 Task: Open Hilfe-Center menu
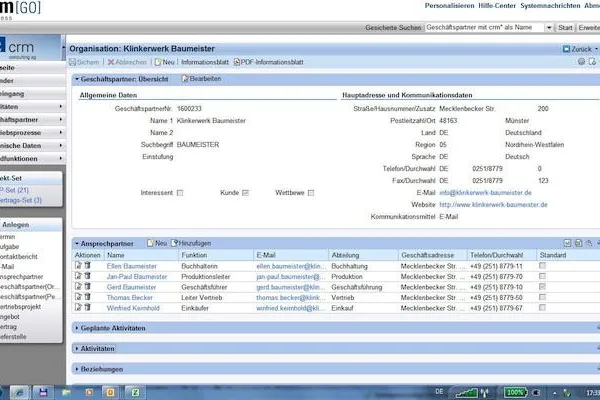click(x=497, y=6)
